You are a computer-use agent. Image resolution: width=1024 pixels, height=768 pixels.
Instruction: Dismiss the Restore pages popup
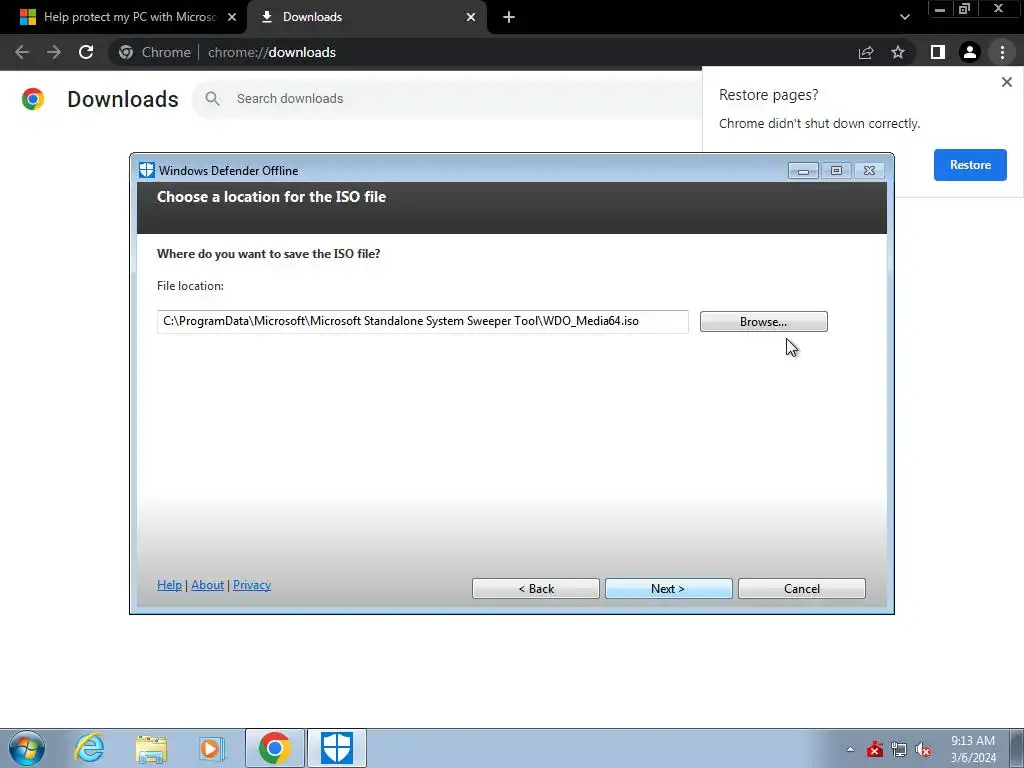(1006, 82)
